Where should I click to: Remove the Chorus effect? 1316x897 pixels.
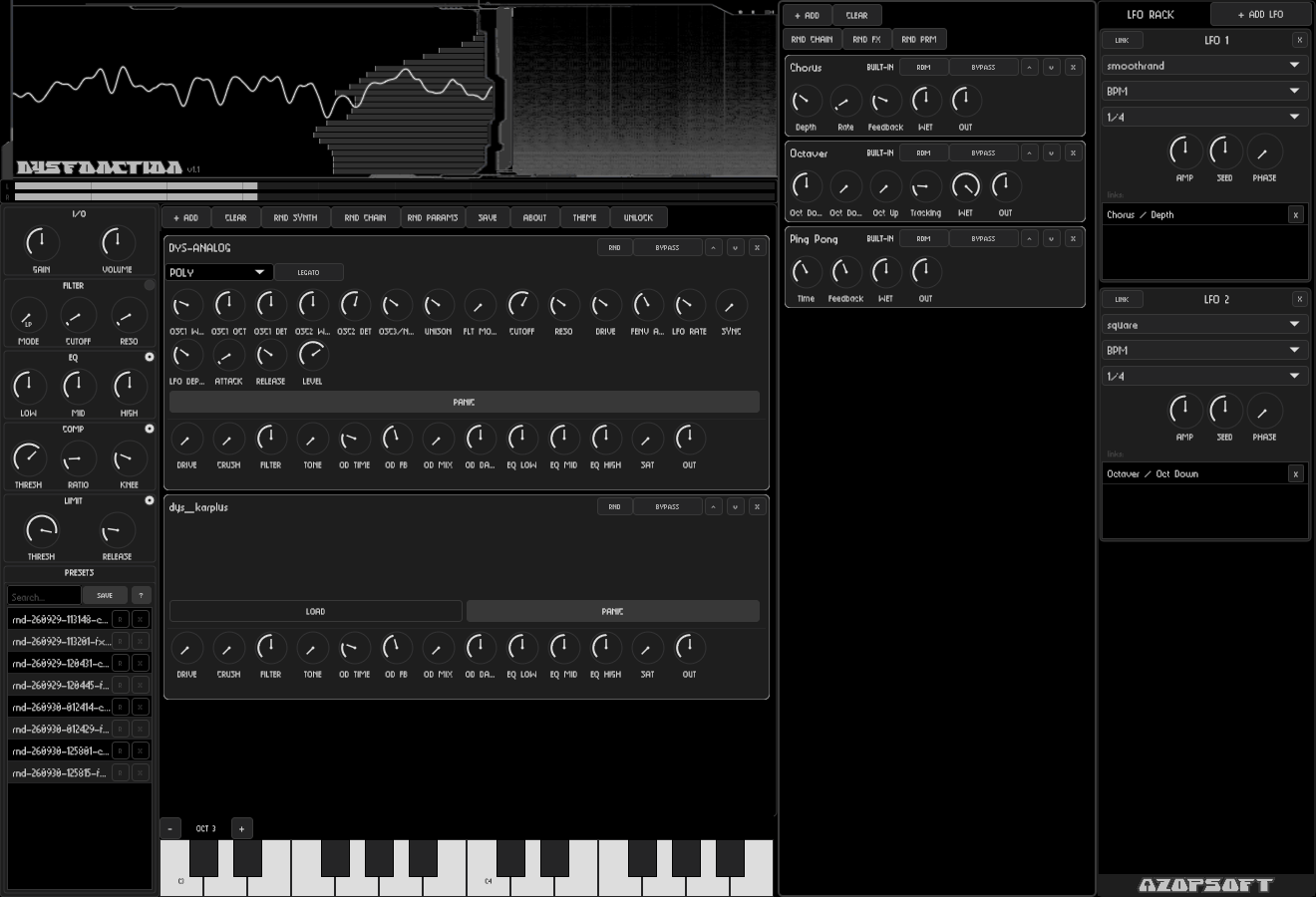point(1073,68)
